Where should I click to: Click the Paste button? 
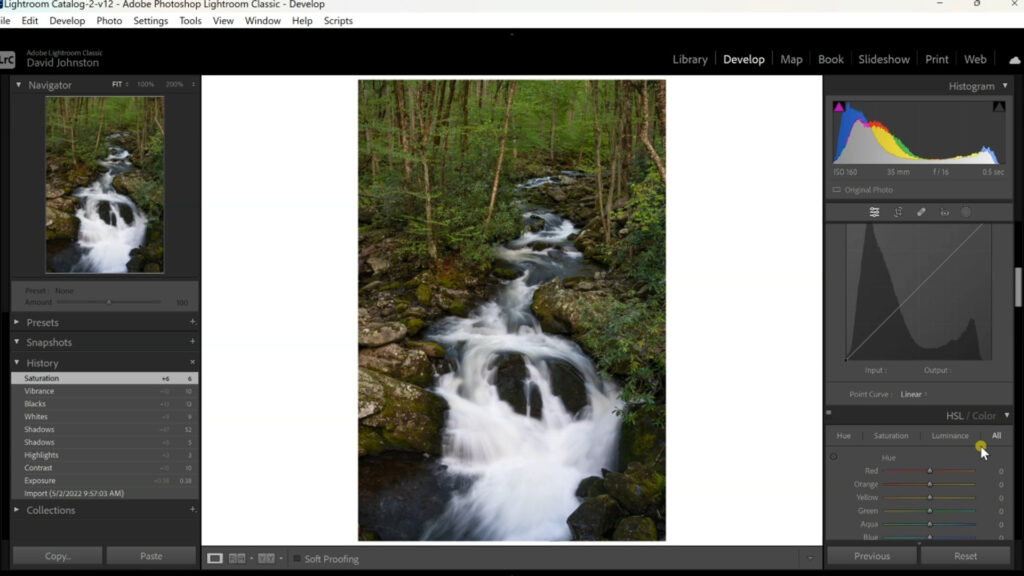coord(151,555)
